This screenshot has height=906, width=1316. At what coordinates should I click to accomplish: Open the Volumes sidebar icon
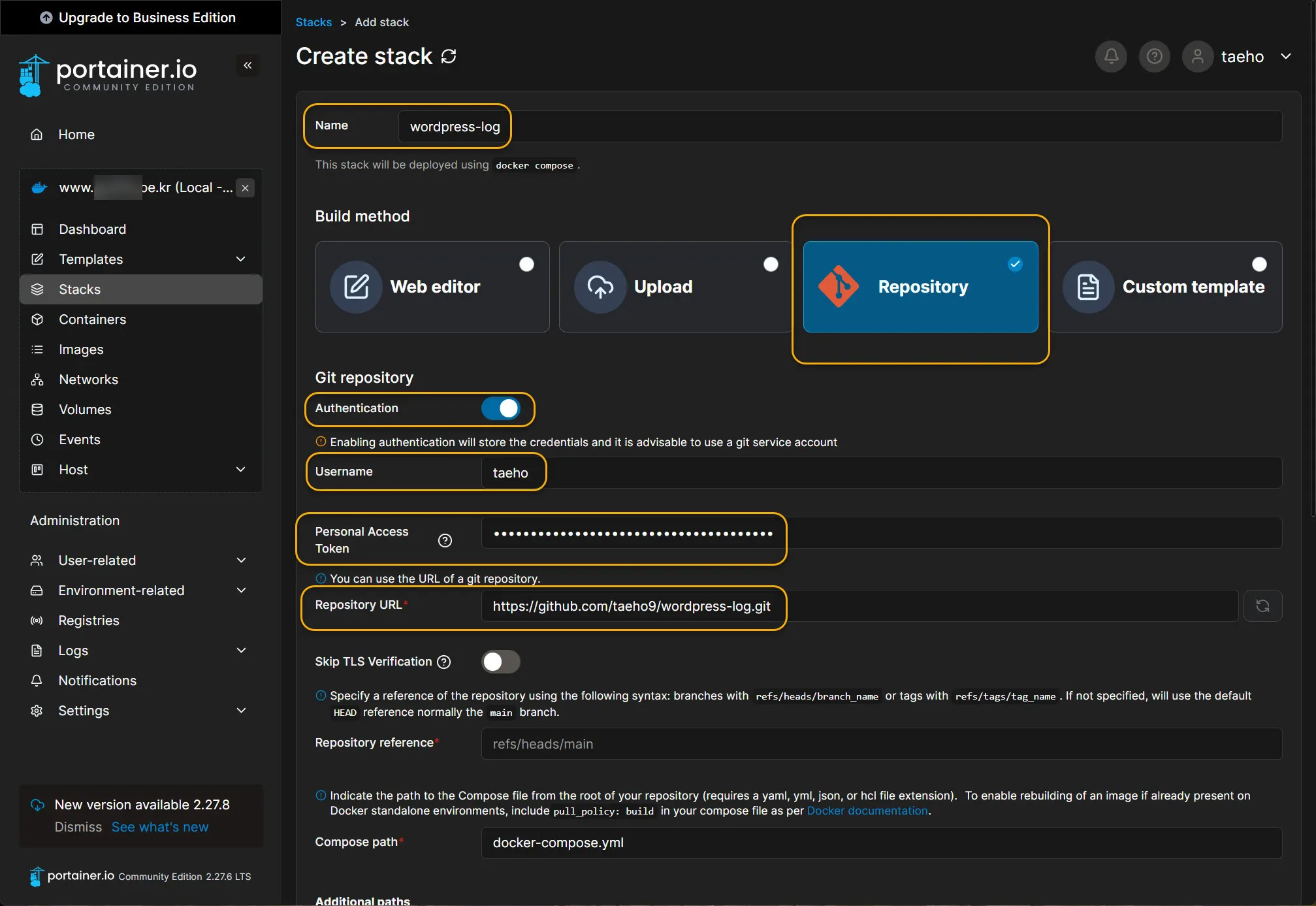click(37, 410)
